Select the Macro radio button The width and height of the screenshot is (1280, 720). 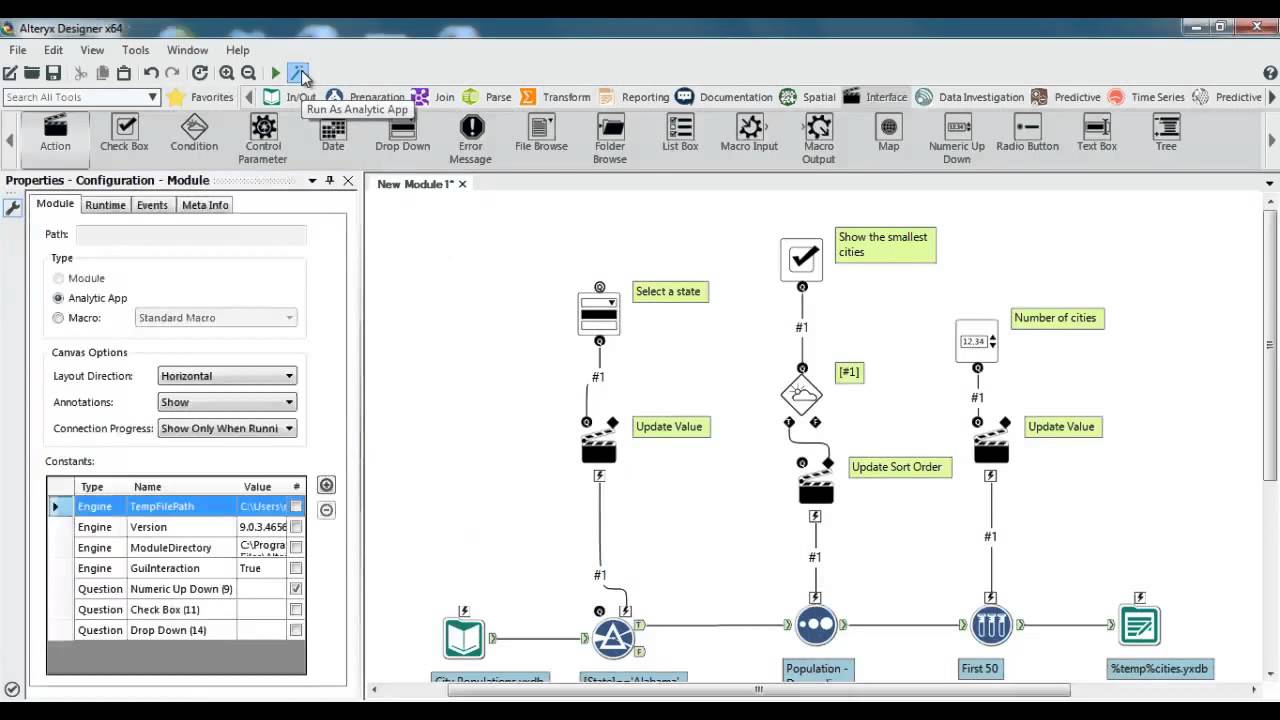[x=58, y=318]
